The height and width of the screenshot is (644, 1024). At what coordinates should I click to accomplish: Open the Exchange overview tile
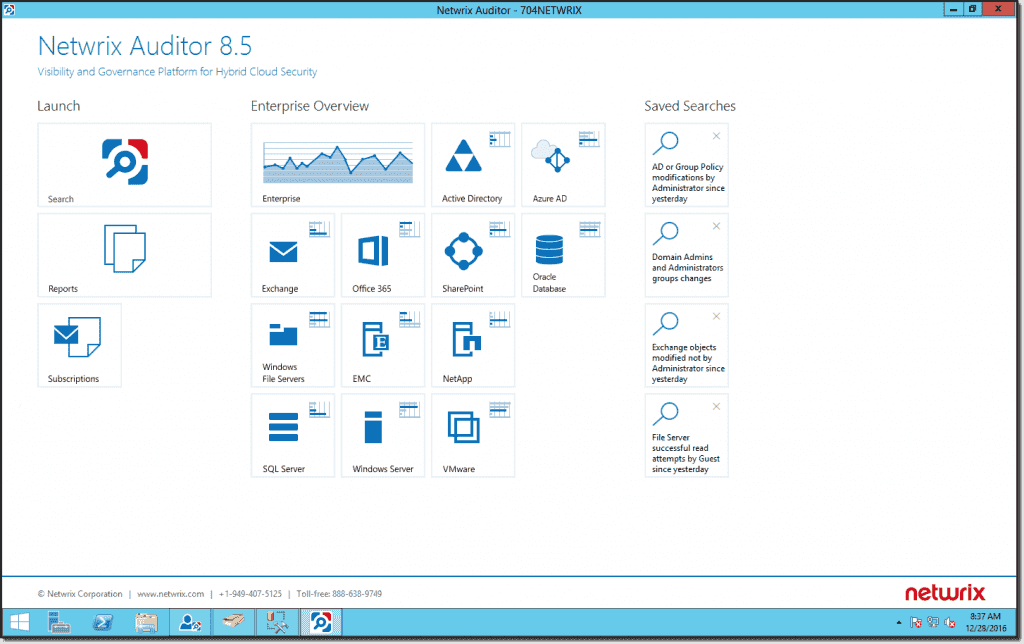click(x=292, y=255)
